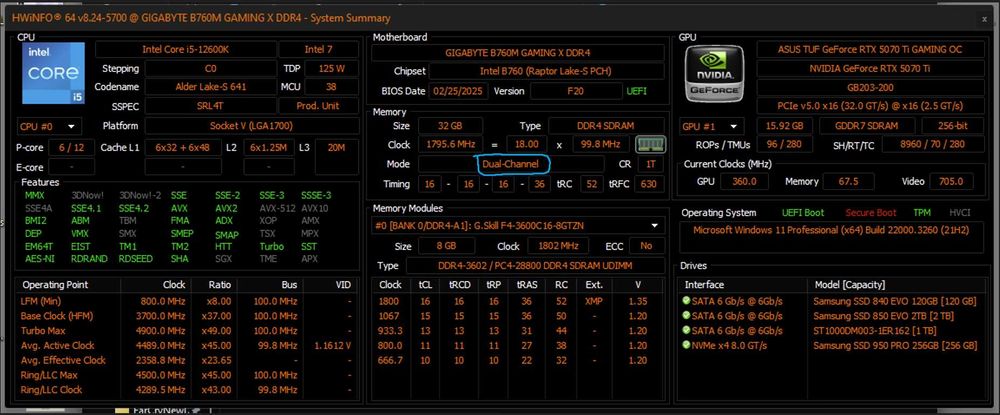Image resolution: width=1000 pixels, height=415 pixels.
Task: Click the L3 cache 20M value
Action: [x=337, y=148]
